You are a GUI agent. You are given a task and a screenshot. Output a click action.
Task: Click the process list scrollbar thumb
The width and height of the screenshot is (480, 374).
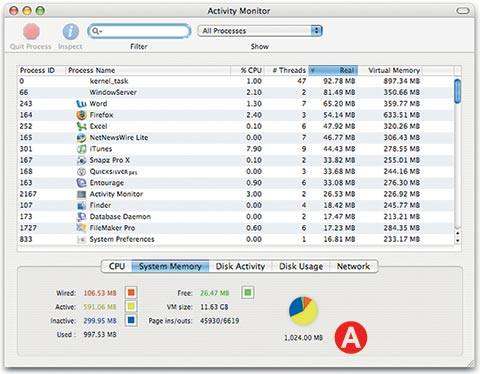(x=458, y=90)
